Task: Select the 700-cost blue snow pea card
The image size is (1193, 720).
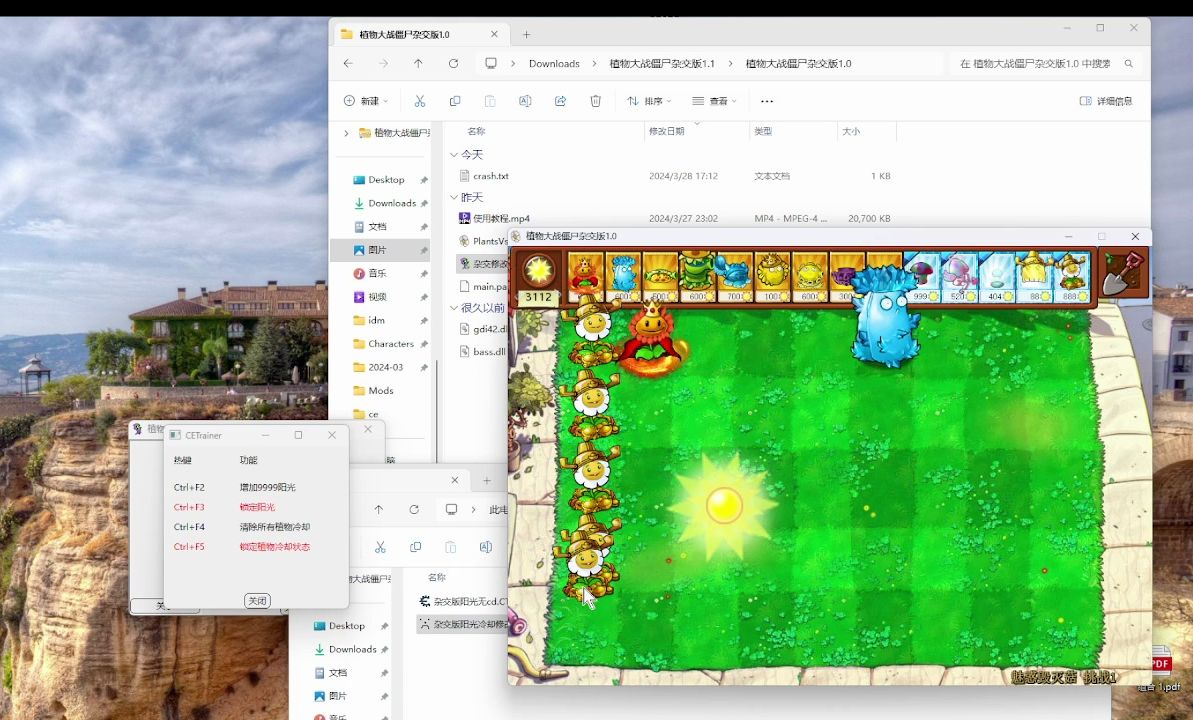Action: point(734,278)
